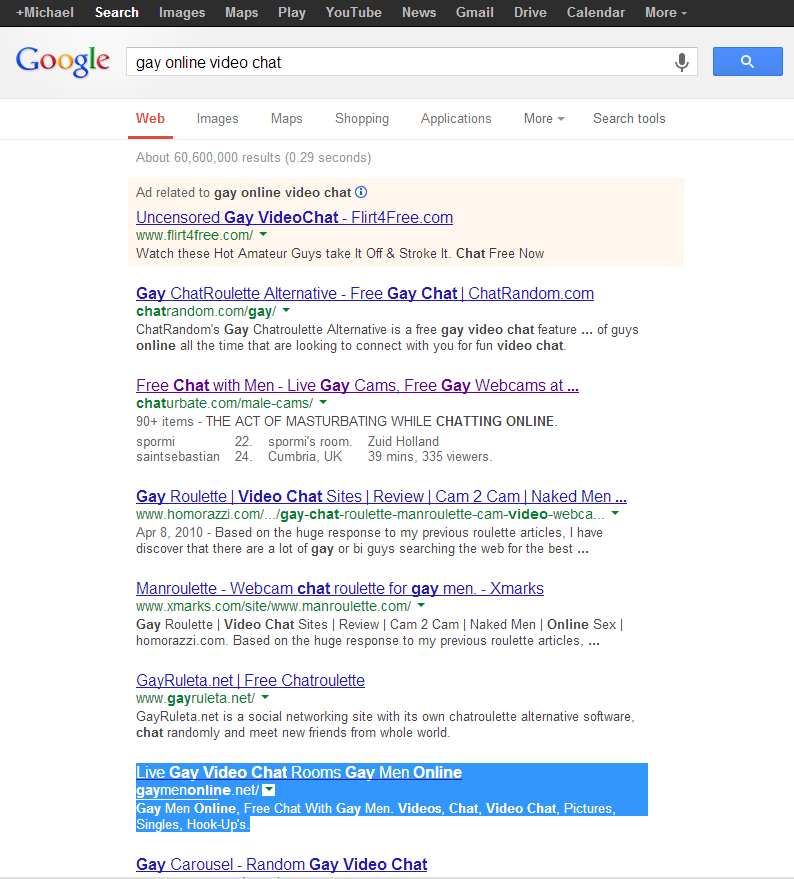Select Search in the top bar
Screen dimensions: 794x879
coord(117,12)
